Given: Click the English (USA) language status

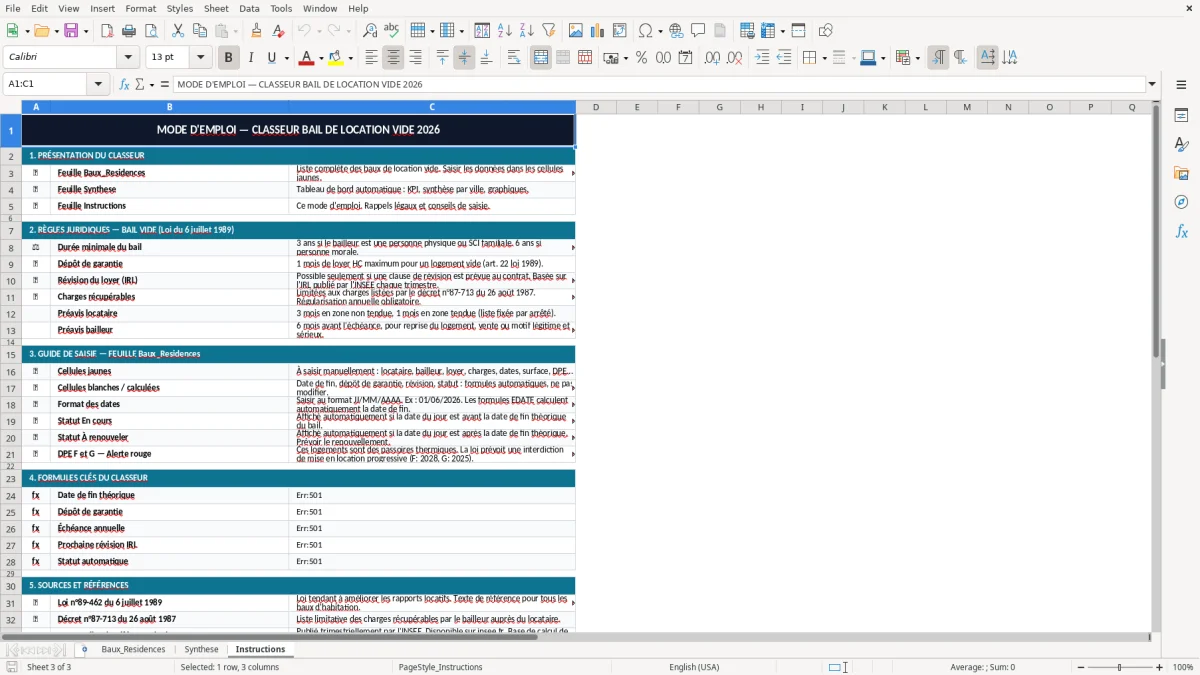Looking at the screenshot, I should click(x=694, y=667).
